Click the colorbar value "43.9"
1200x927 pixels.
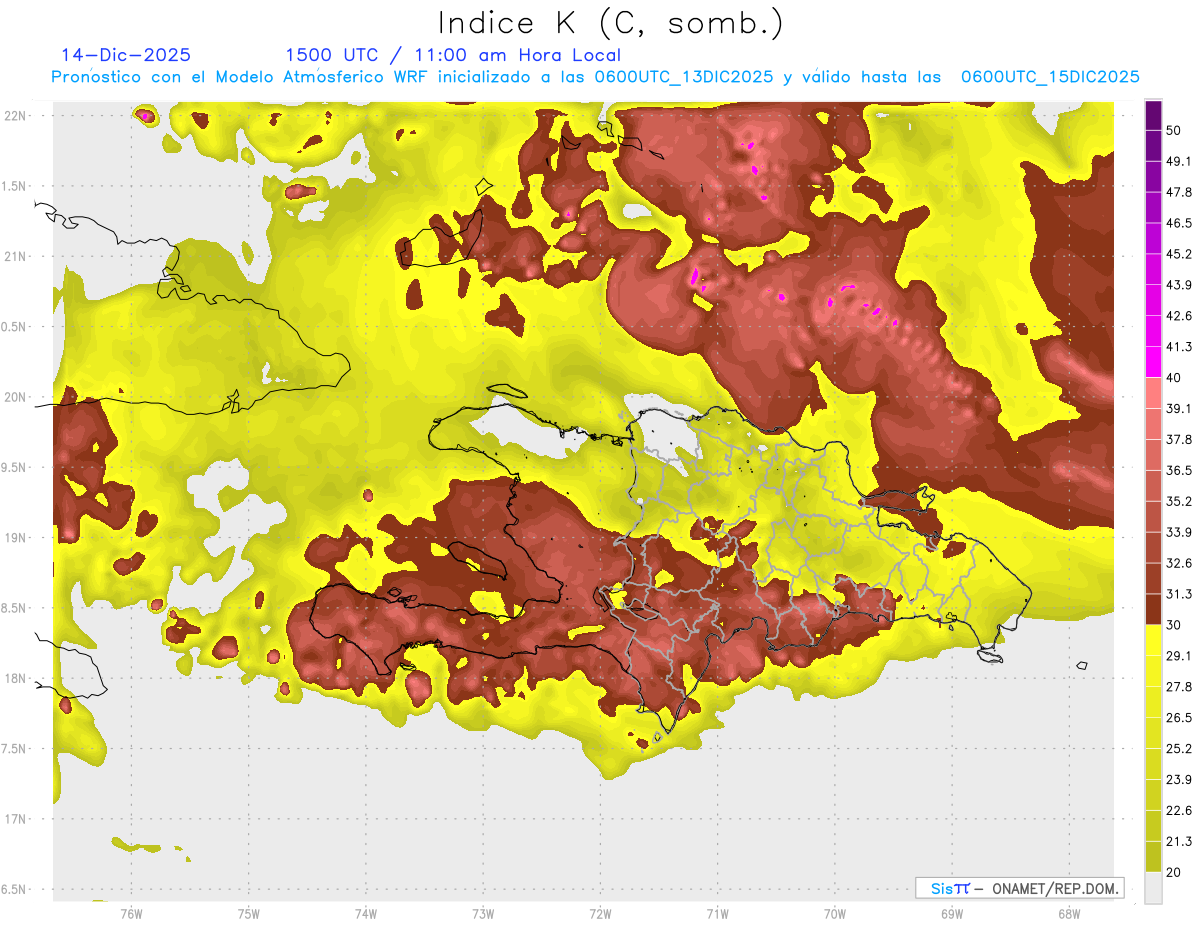coord(1179,285)
